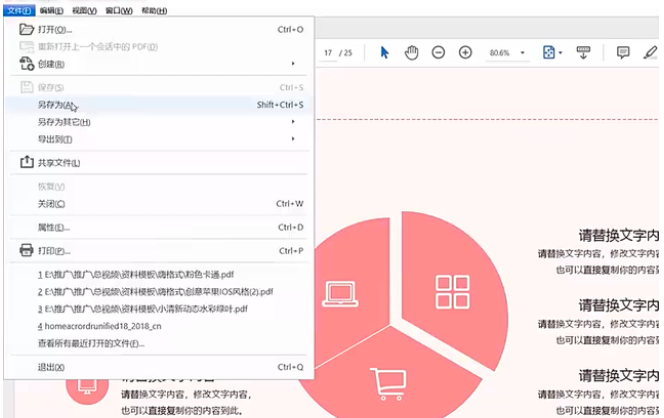Click 查看所有最近打开的文件 entry

pyautogui.click(x=91, y=343)
